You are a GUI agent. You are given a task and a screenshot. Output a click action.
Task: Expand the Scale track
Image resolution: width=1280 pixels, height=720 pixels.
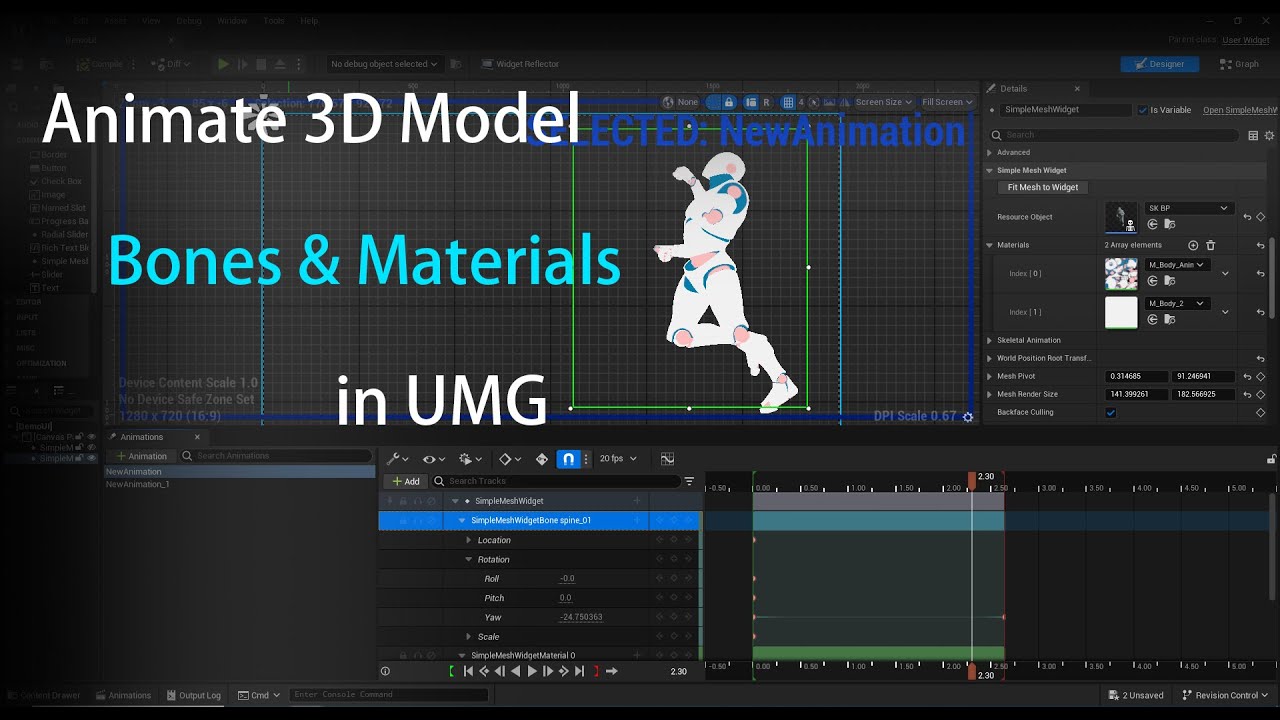click(x=468, y=636)
